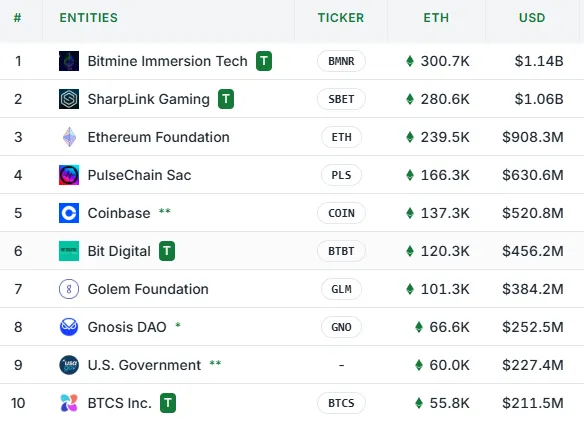Click the Golem Foundation circle logo
Screen dimensions: 584x421
click(69, 289)
